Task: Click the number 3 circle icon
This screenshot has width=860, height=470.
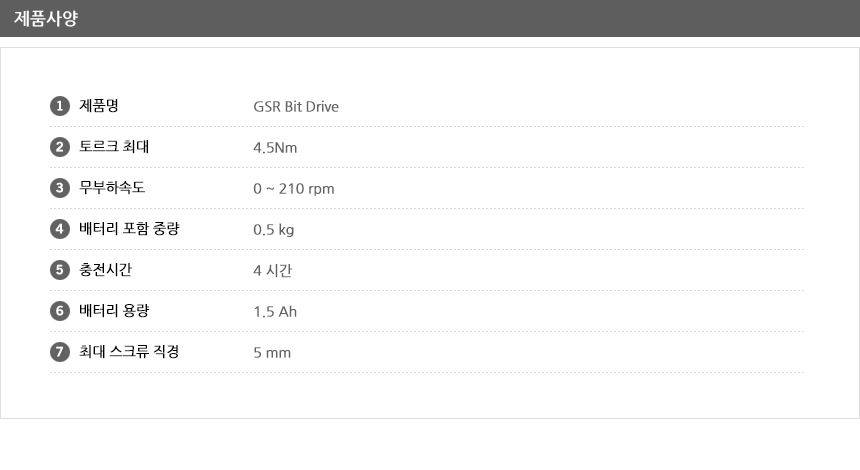Action: (59, 188)
